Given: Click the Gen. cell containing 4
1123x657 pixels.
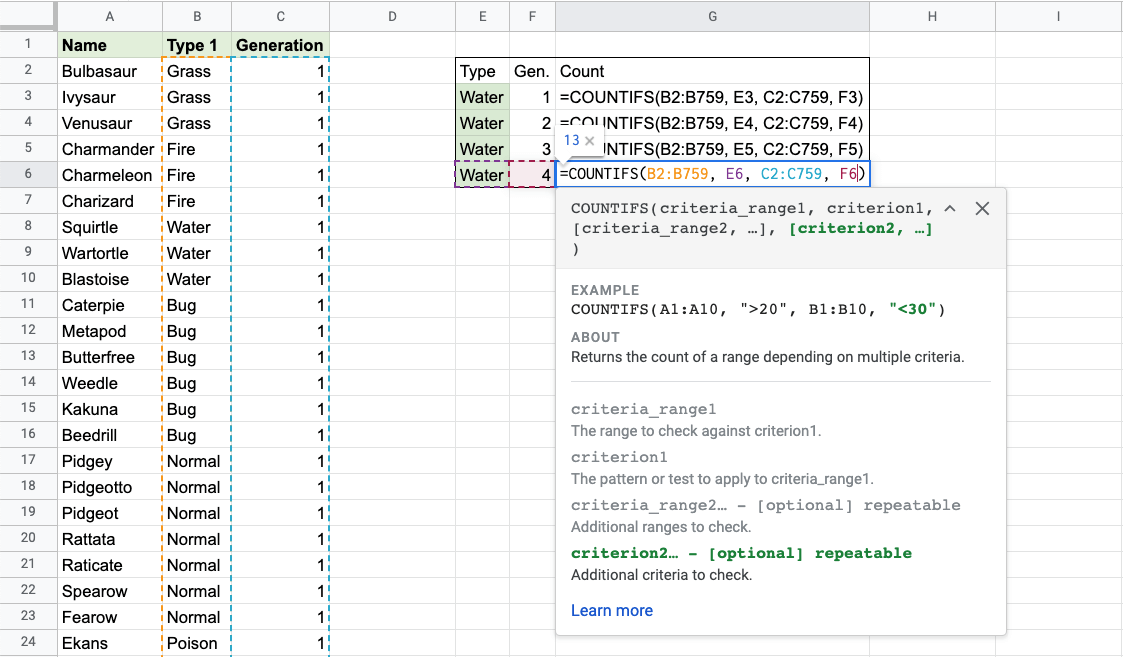Looking at the screenshot, I should click(x=532, y=175).
